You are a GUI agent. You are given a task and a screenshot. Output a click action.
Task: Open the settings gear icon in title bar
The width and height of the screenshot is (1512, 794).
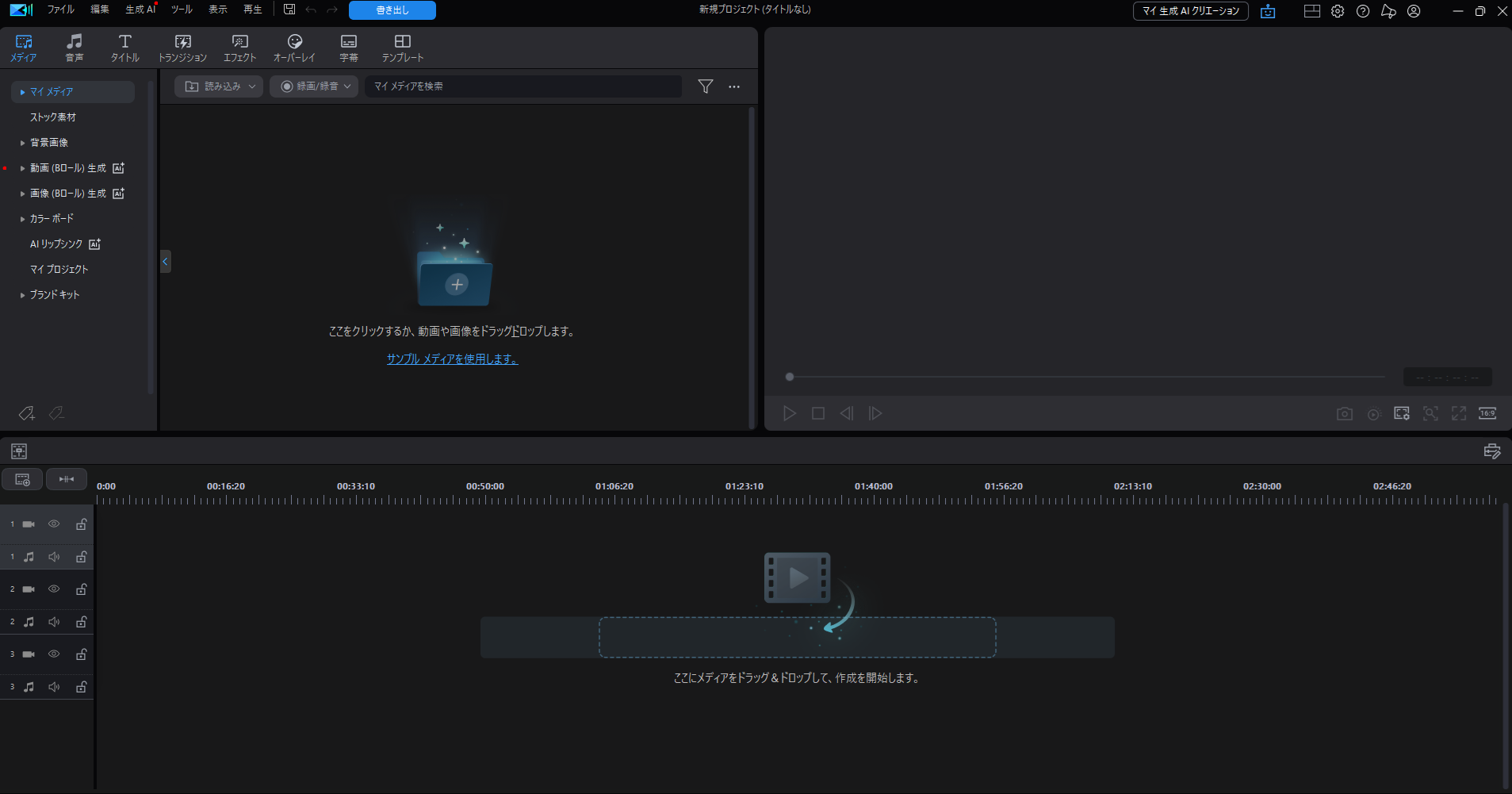tap(1338, 11)
